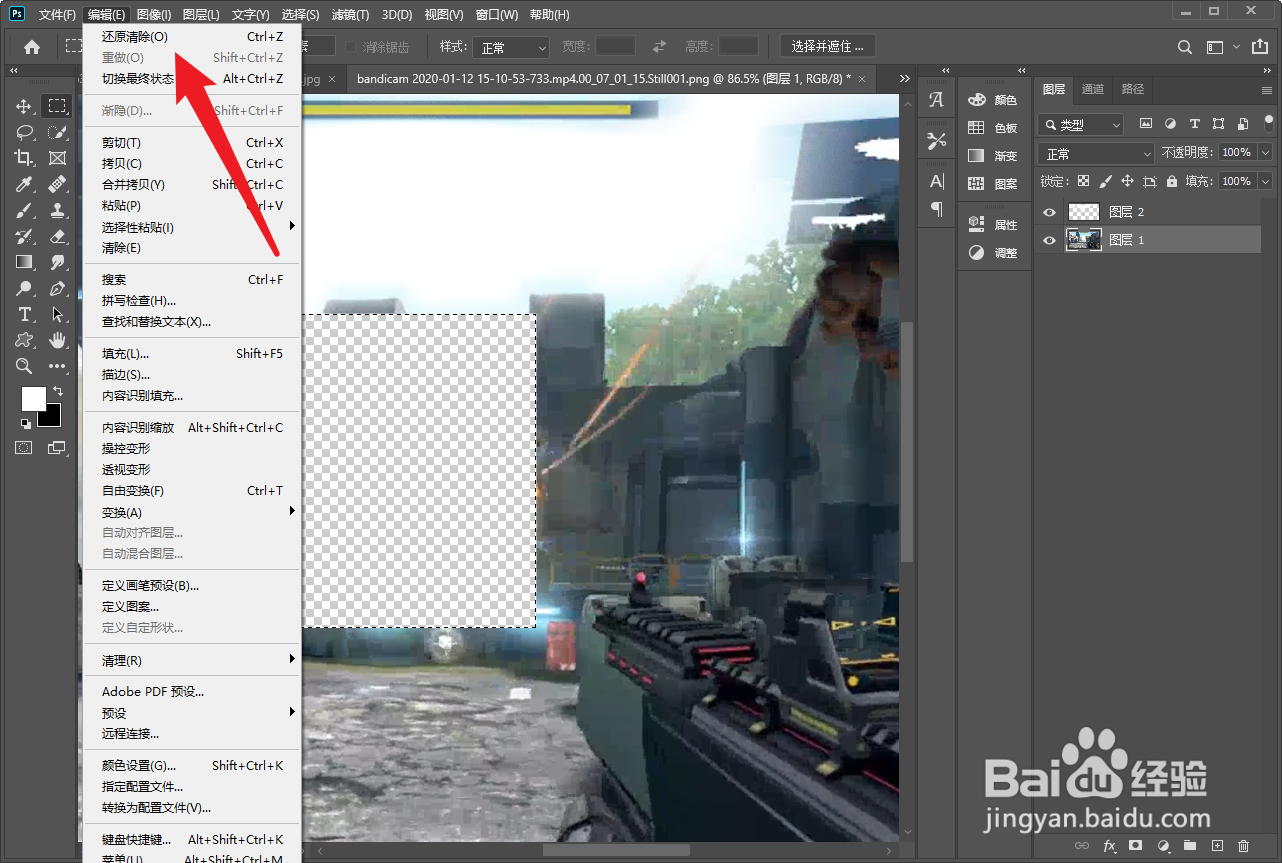
Task: Change screen mode icon
Action: (x=57, y=448)
